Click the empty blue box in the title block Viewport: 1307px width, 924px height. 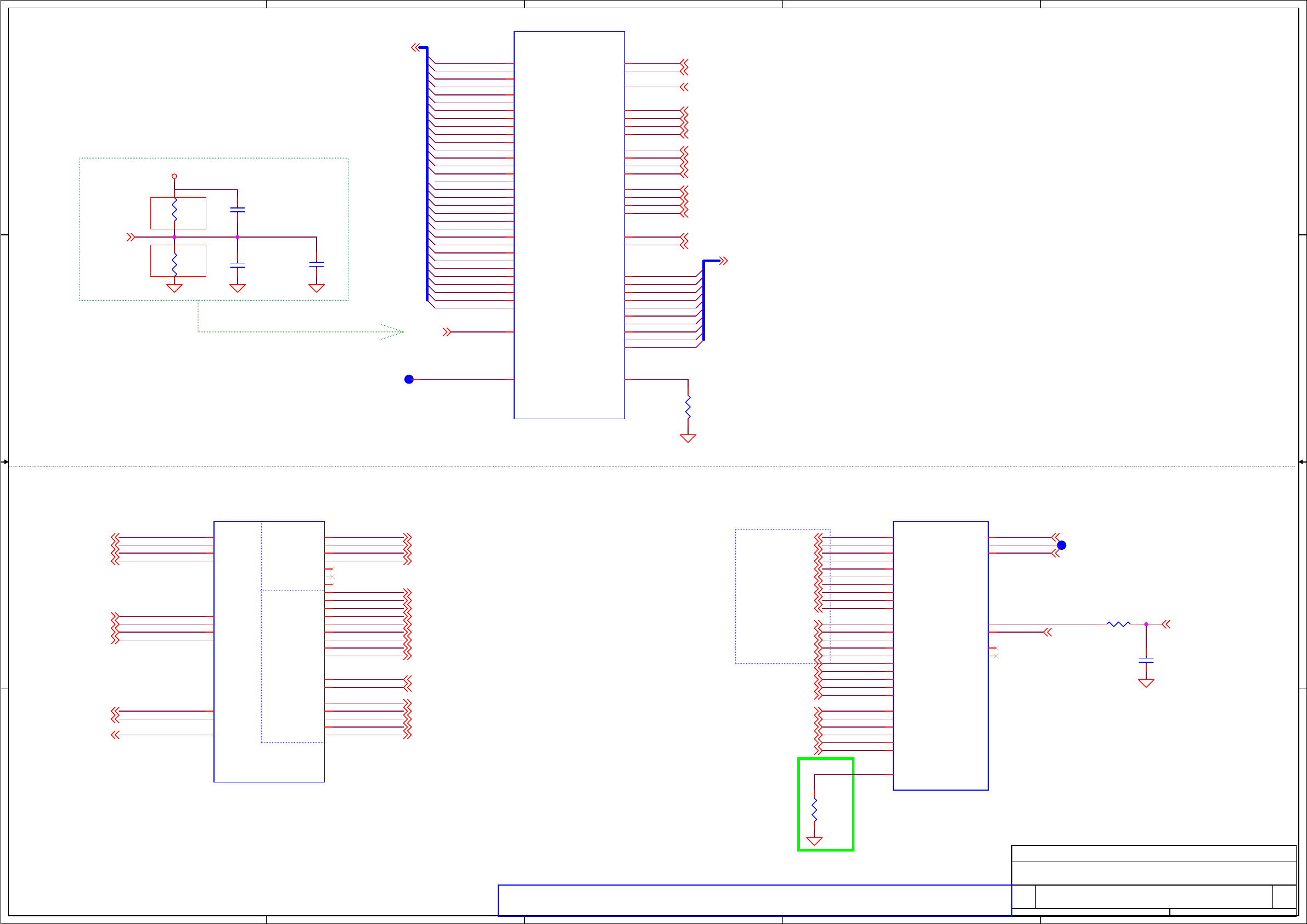point(754,900)
